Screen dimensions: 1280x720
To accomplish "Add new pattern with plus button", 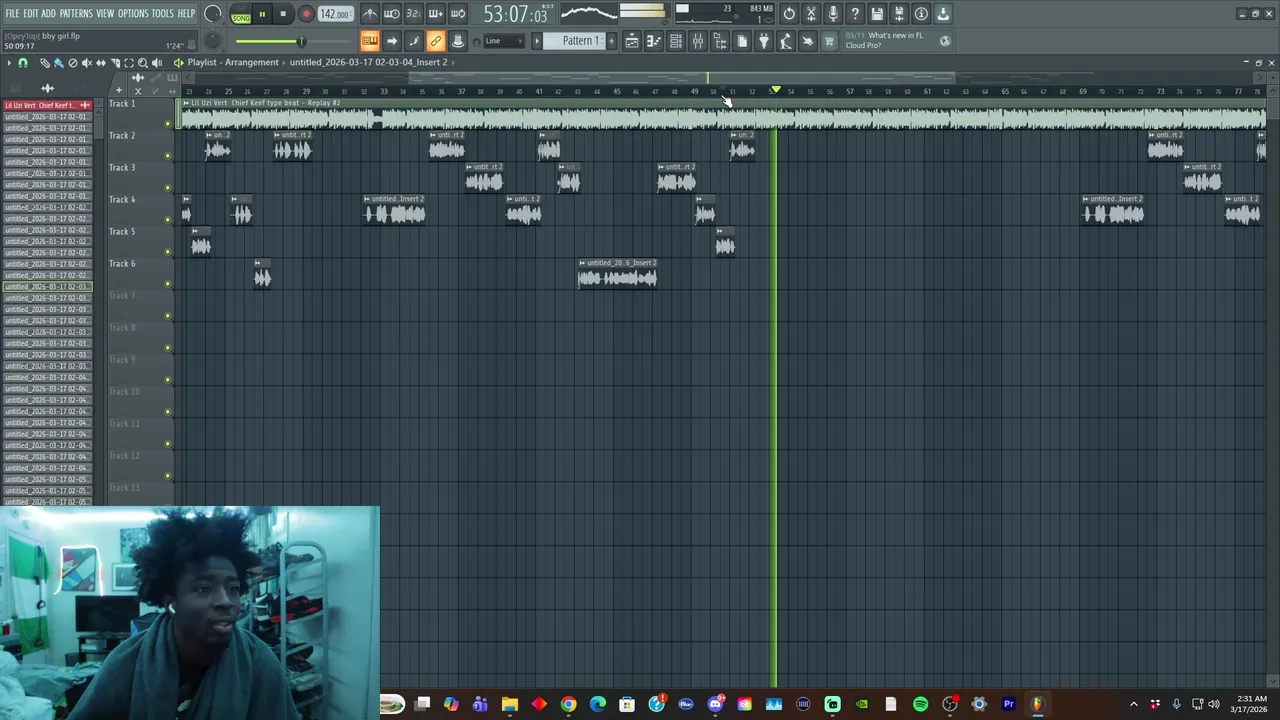I will (612, 41).
